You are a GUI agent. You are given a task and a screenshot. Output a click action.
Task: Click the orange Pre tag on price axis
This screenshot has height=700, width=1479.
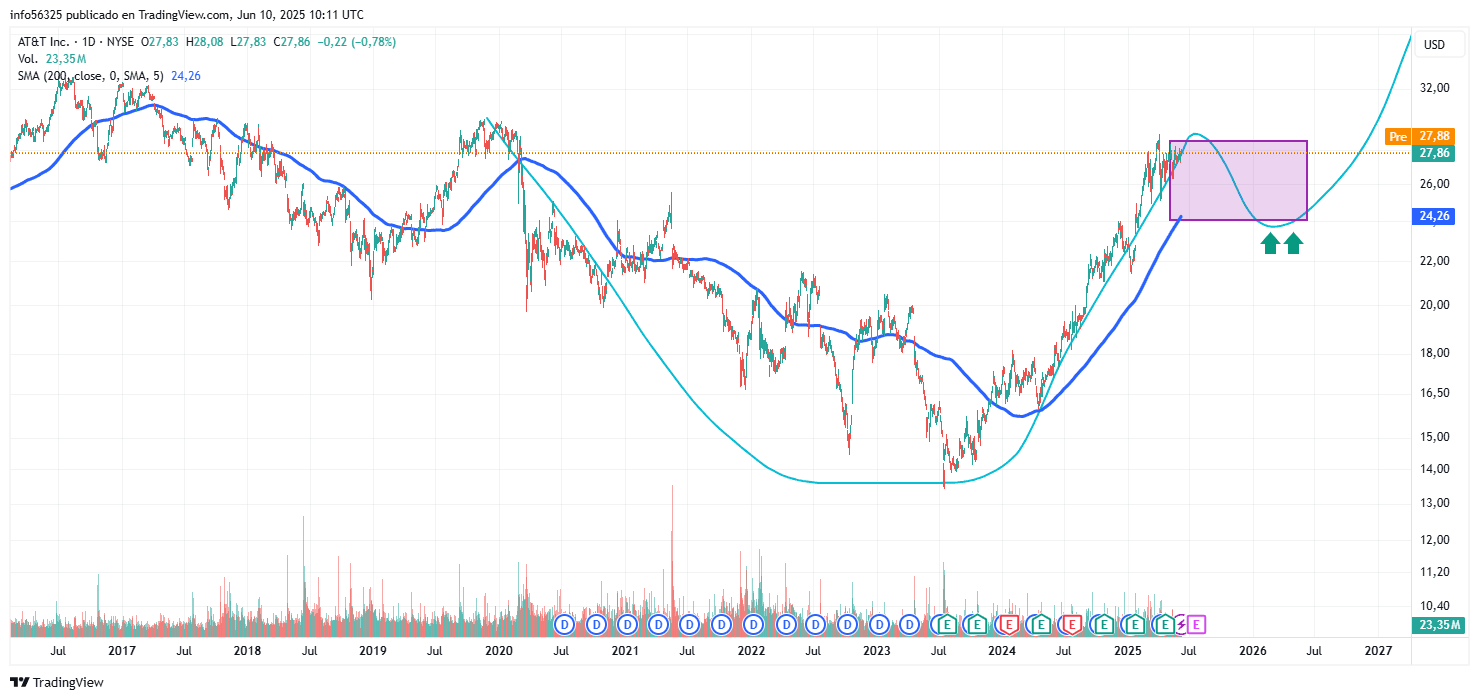(x=1399, y=136)
